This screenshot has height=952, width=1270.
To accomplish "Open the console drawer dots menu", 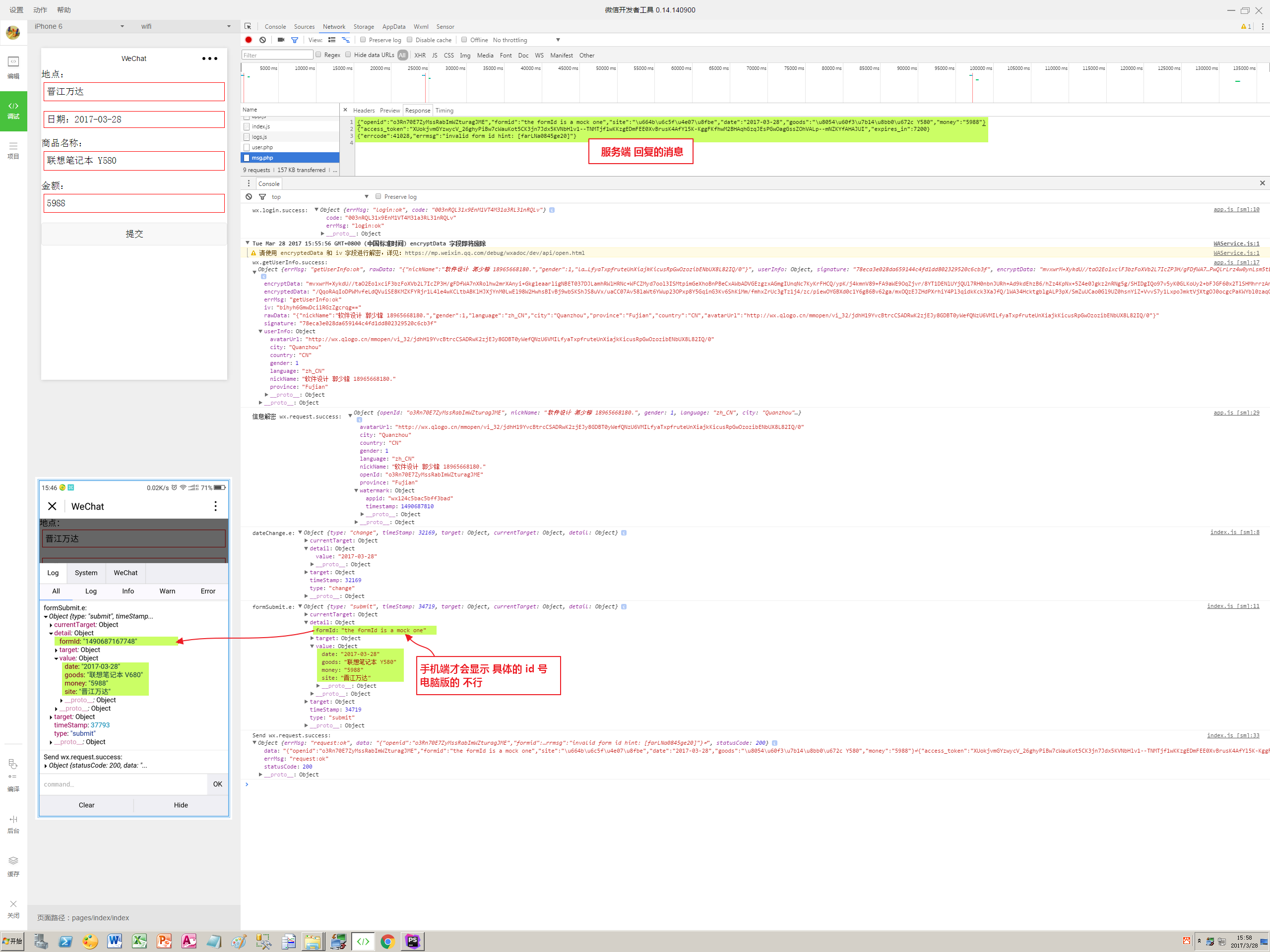I will 249,183.
